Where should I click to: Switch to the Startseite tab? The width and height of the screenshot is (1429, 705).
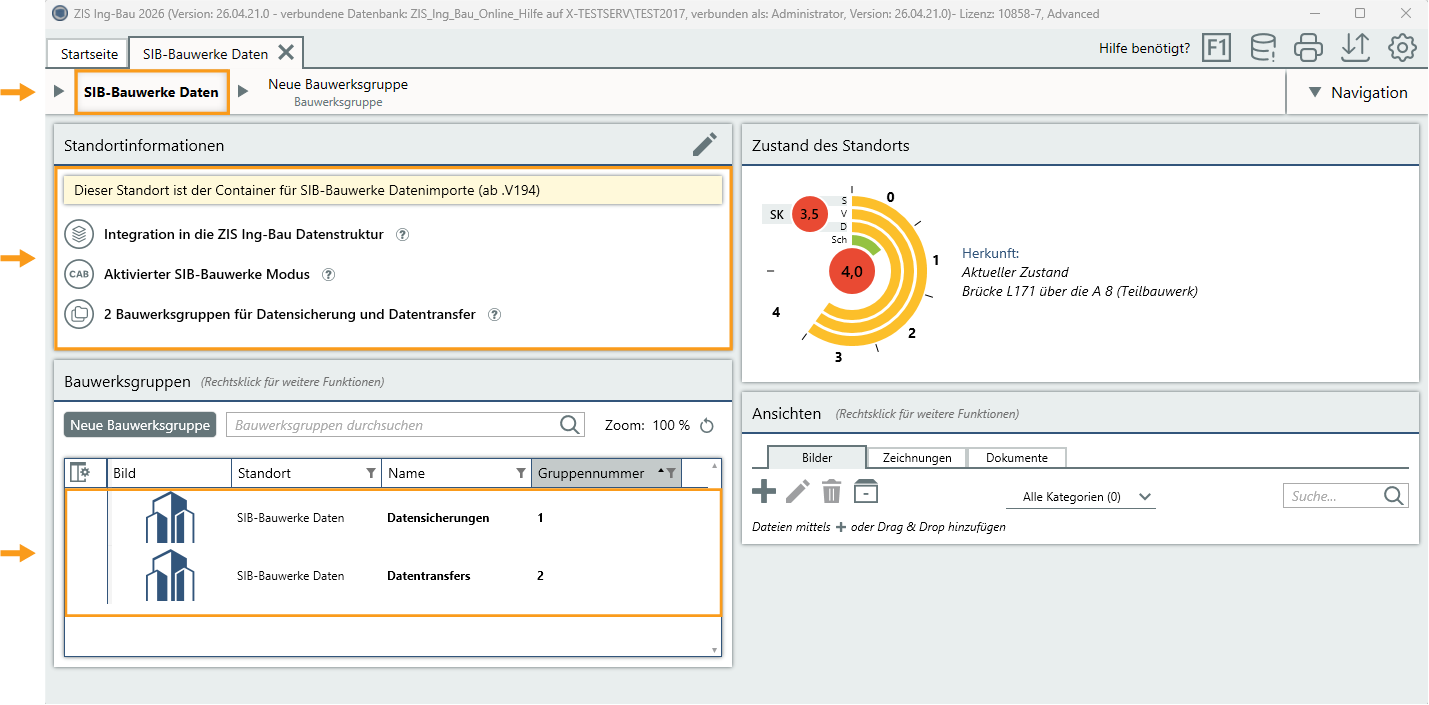89,54
